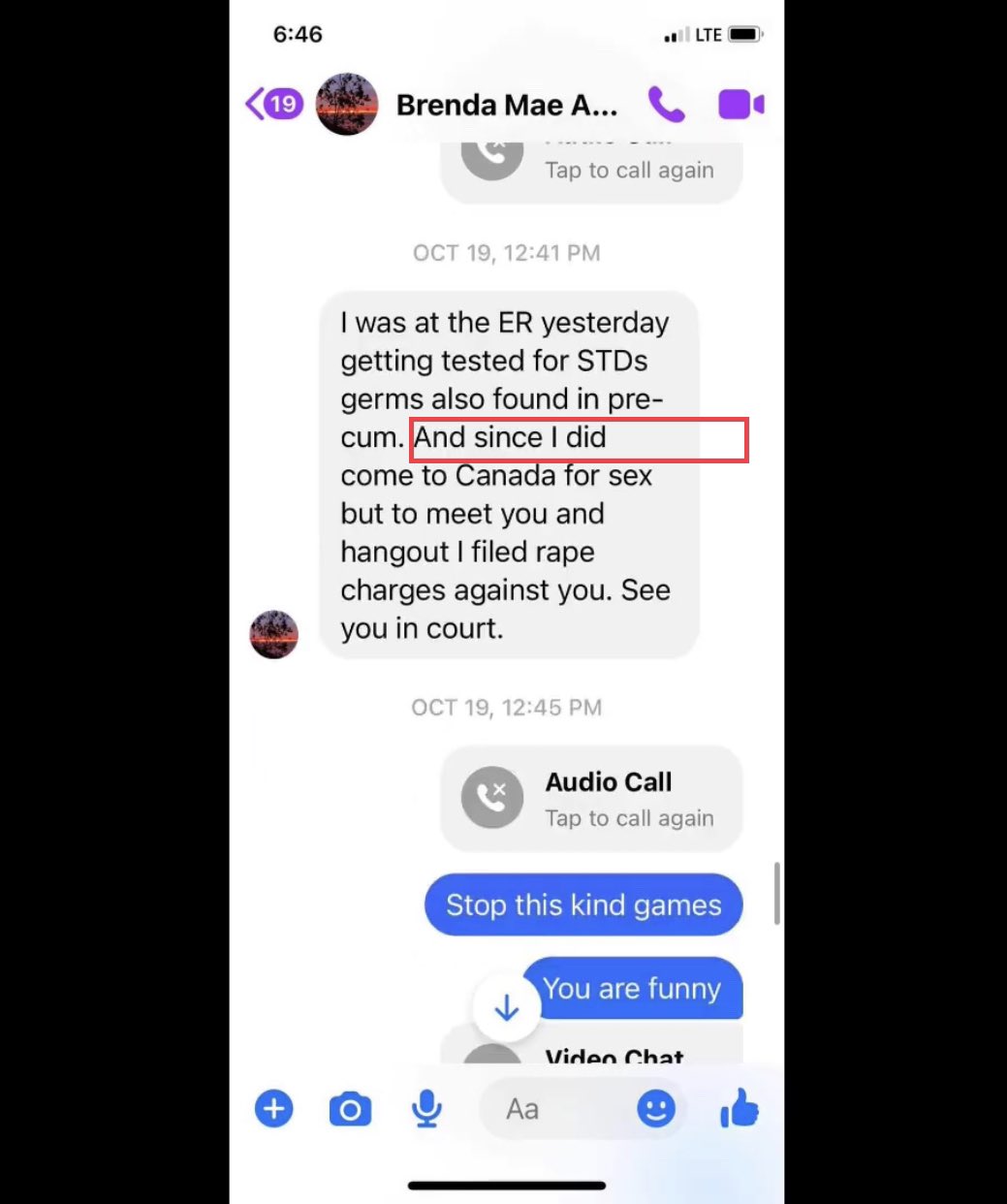The image size is (1007, 1204).
Task: Open the plus attachments menu
Action: [x=274, y=1109]
